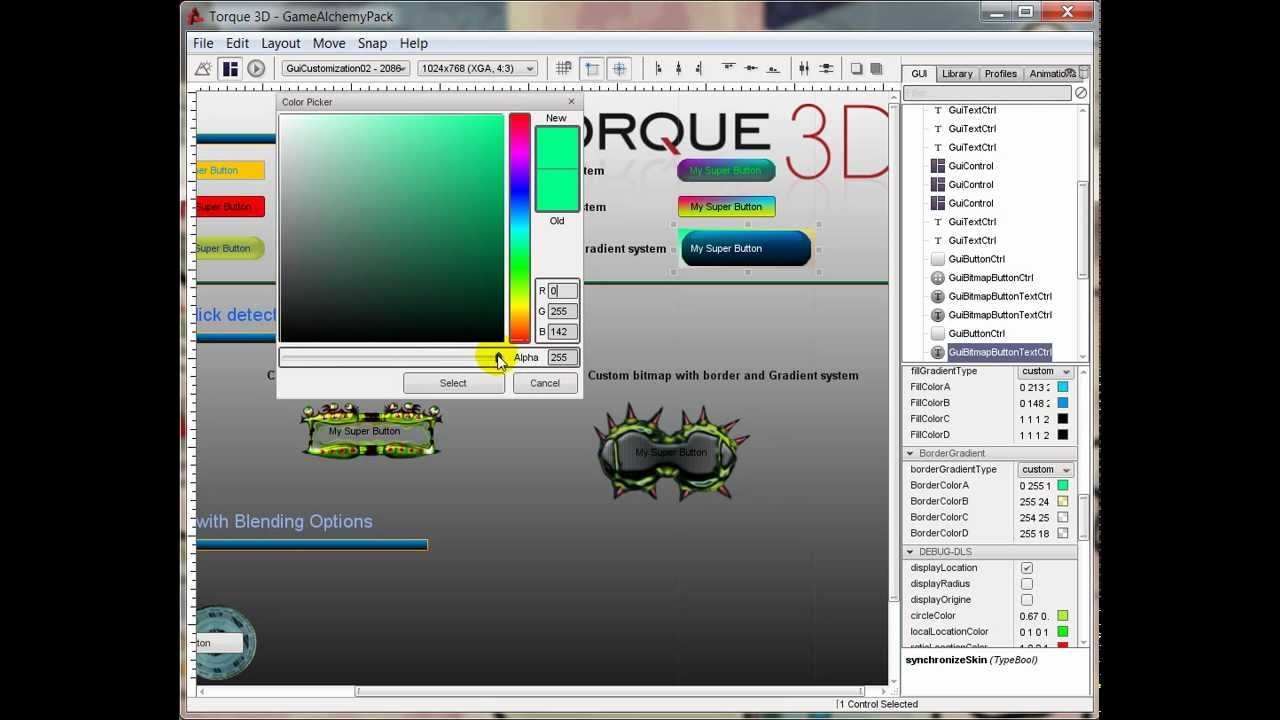
Task: Click the space vertically toolbar icon
Action: pyautogui.click(x=826, y=68)
